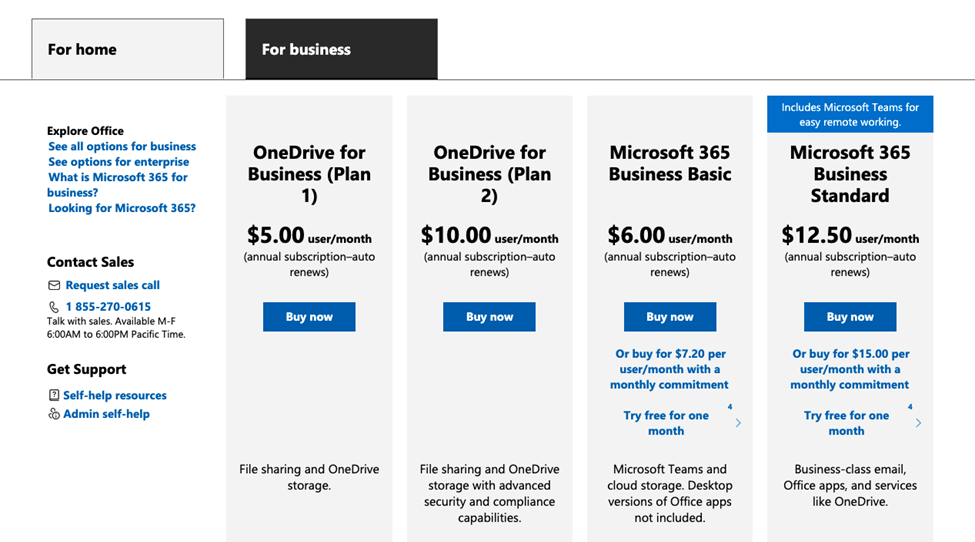Buy OneDrive for Business Plan 1 now
This screenshot has height=542, width=975.
click(x=309, y=317)
